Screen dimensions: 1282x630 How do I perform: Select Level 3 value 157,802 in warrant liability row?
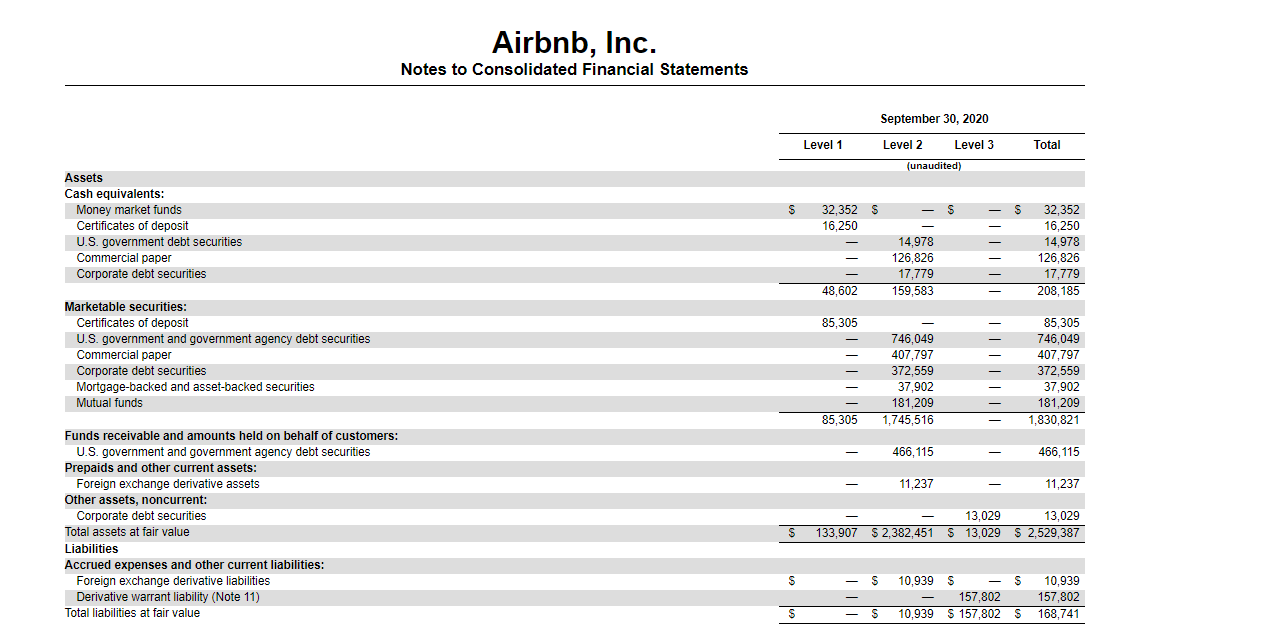980,597
